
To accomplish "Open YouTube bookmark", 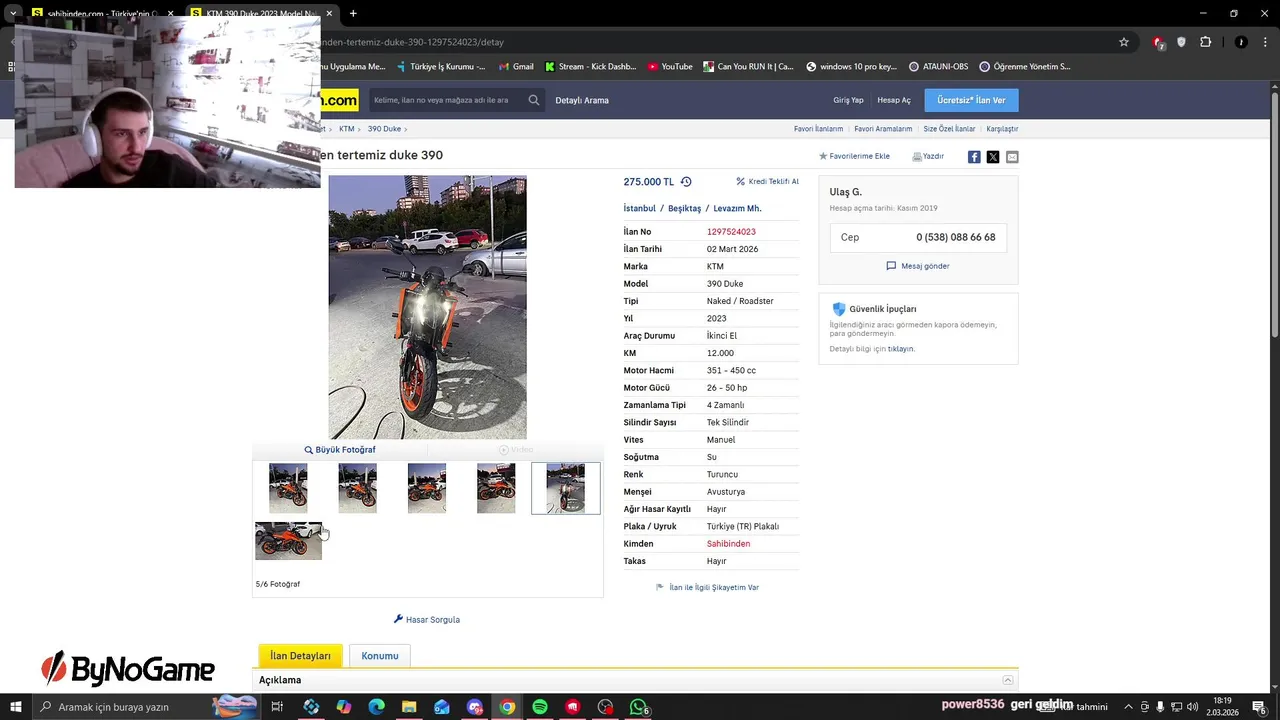I will [669, 67].
